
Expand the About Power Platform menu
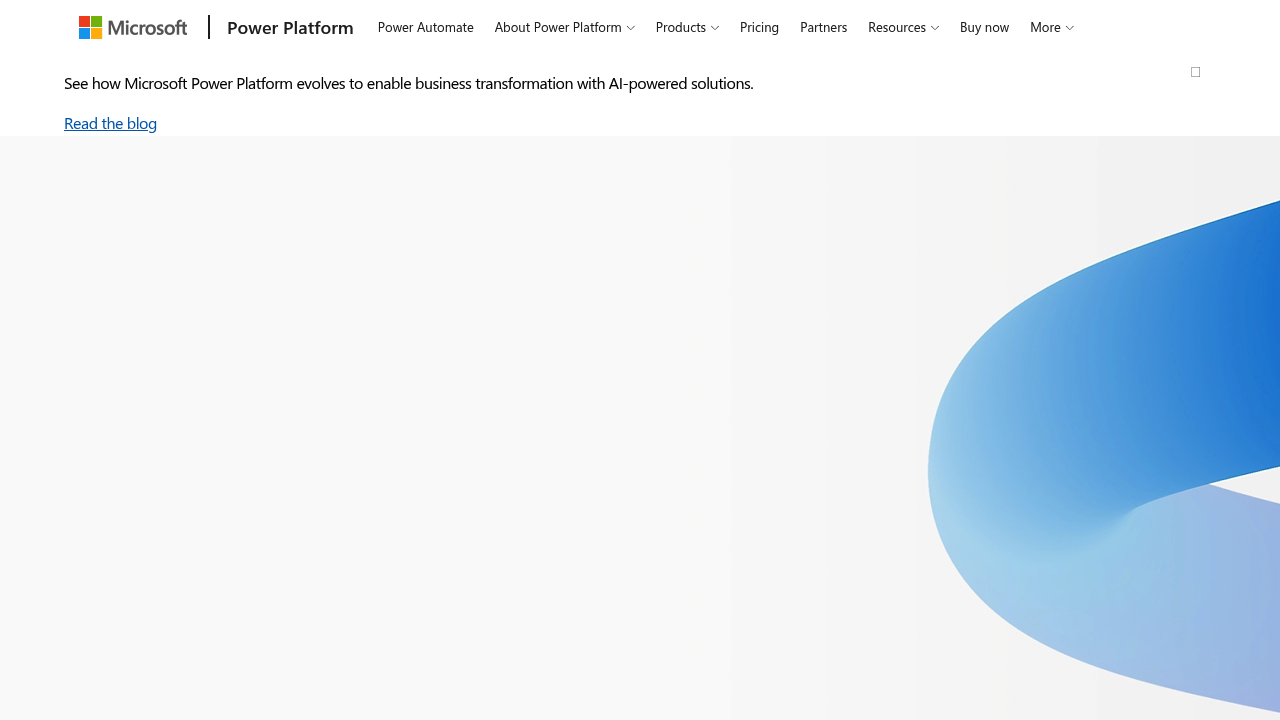pyautogui.click(x=565, y=27)
